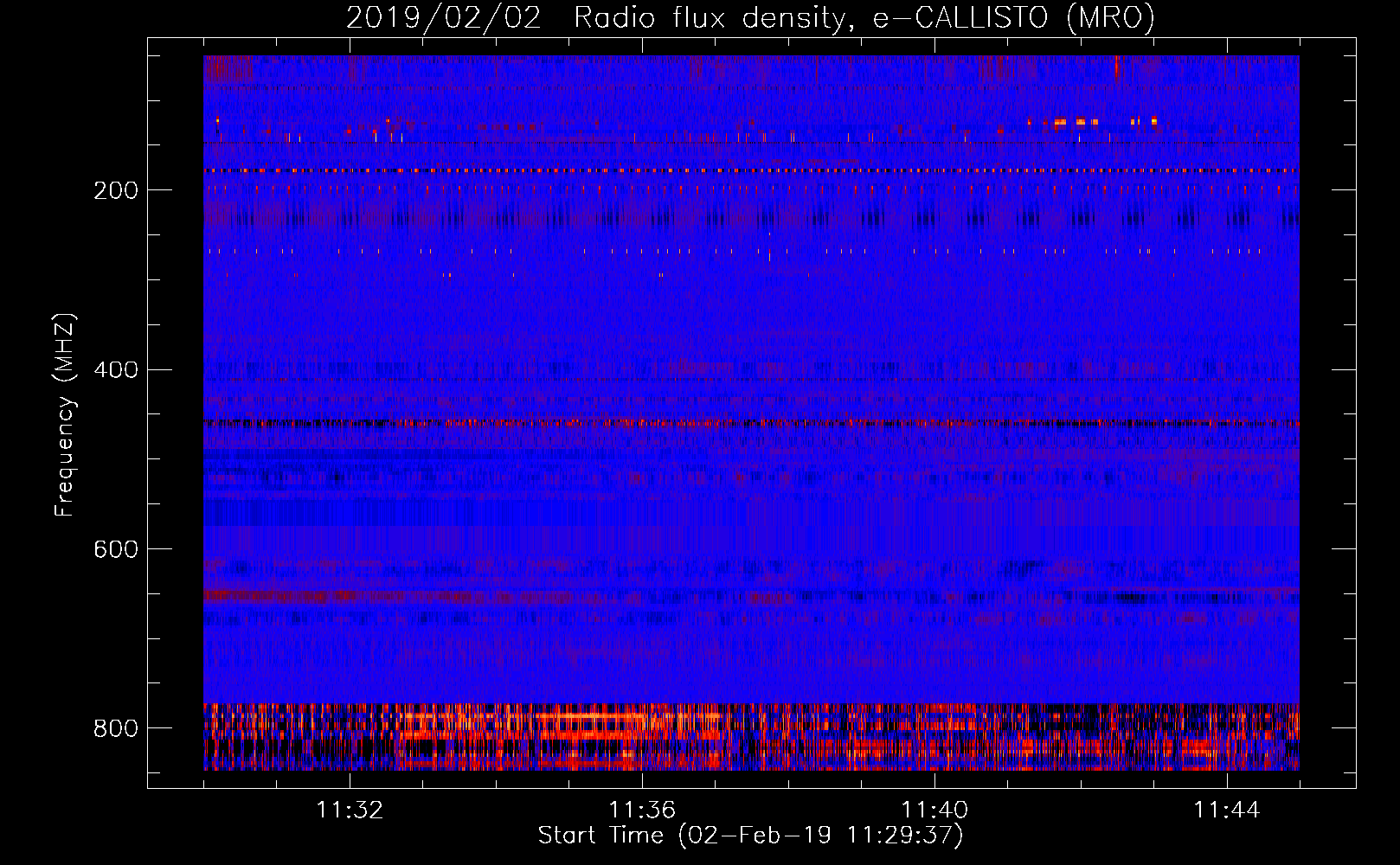Click the e-CALLISTO (MRO) text in title
Viewport: 1400px width, 865px height.
click(x=1013, y=17)
